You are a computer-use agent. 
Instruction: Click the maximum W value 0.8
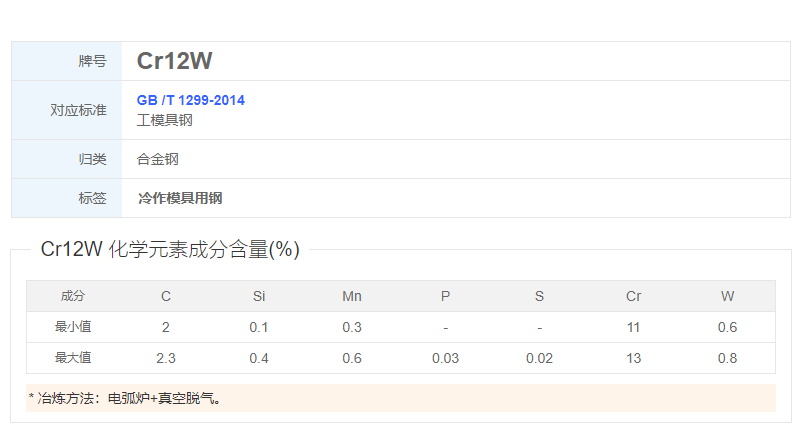727,358
